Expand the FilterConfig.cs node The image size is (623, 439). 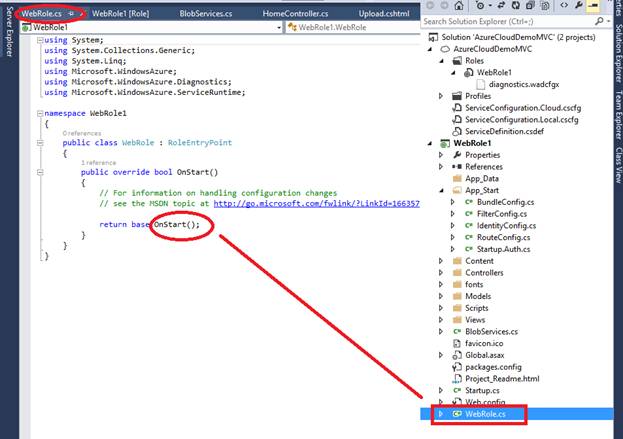(x=453, y=214)
